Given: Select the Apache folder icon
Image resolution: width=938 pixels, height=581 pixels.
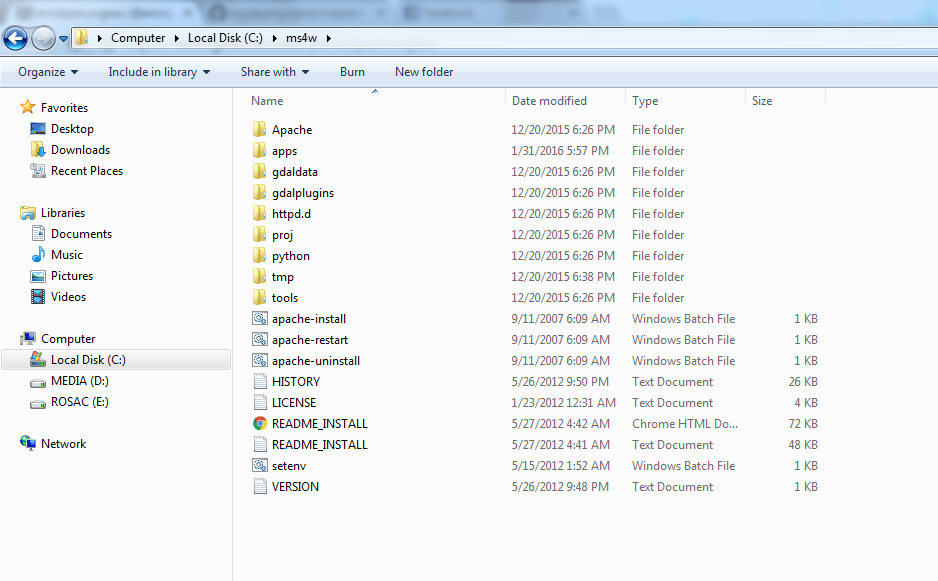Looking at the screenshot, I should coord(260,129).
